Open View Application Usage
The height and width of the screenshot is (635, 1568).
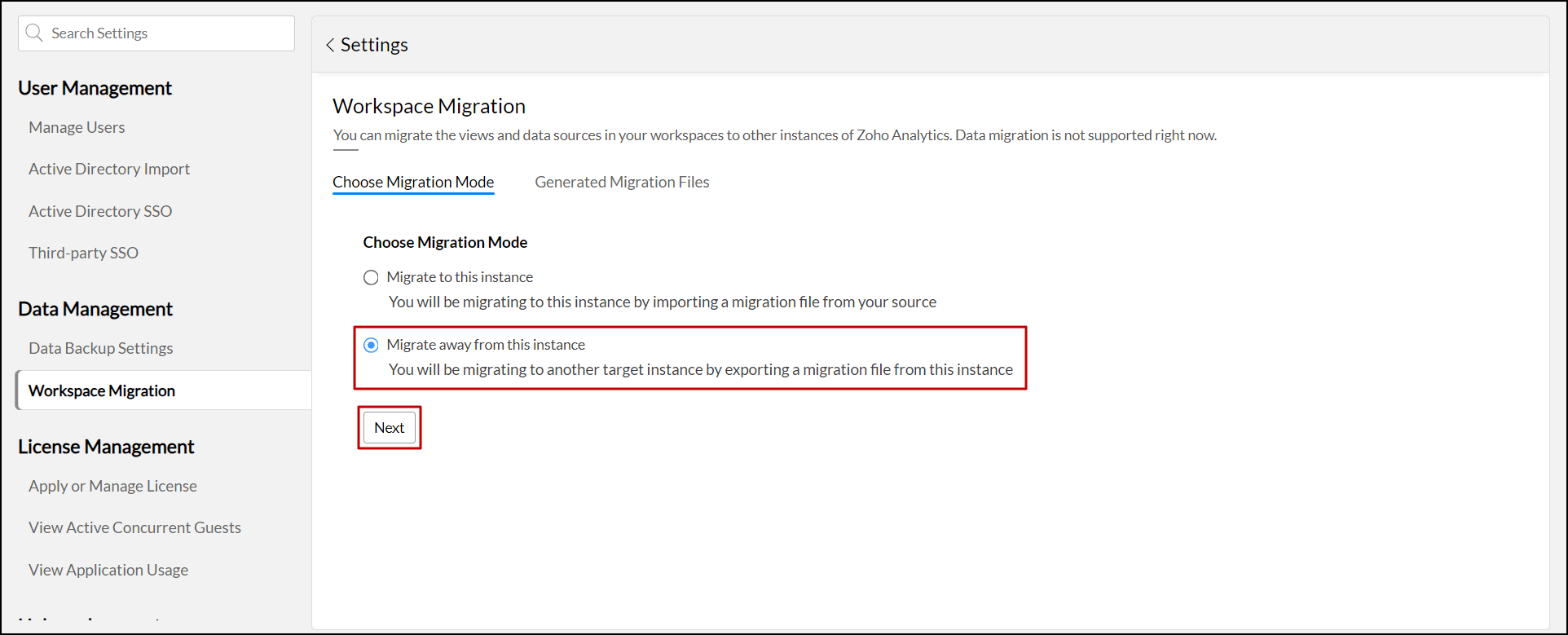108,570
